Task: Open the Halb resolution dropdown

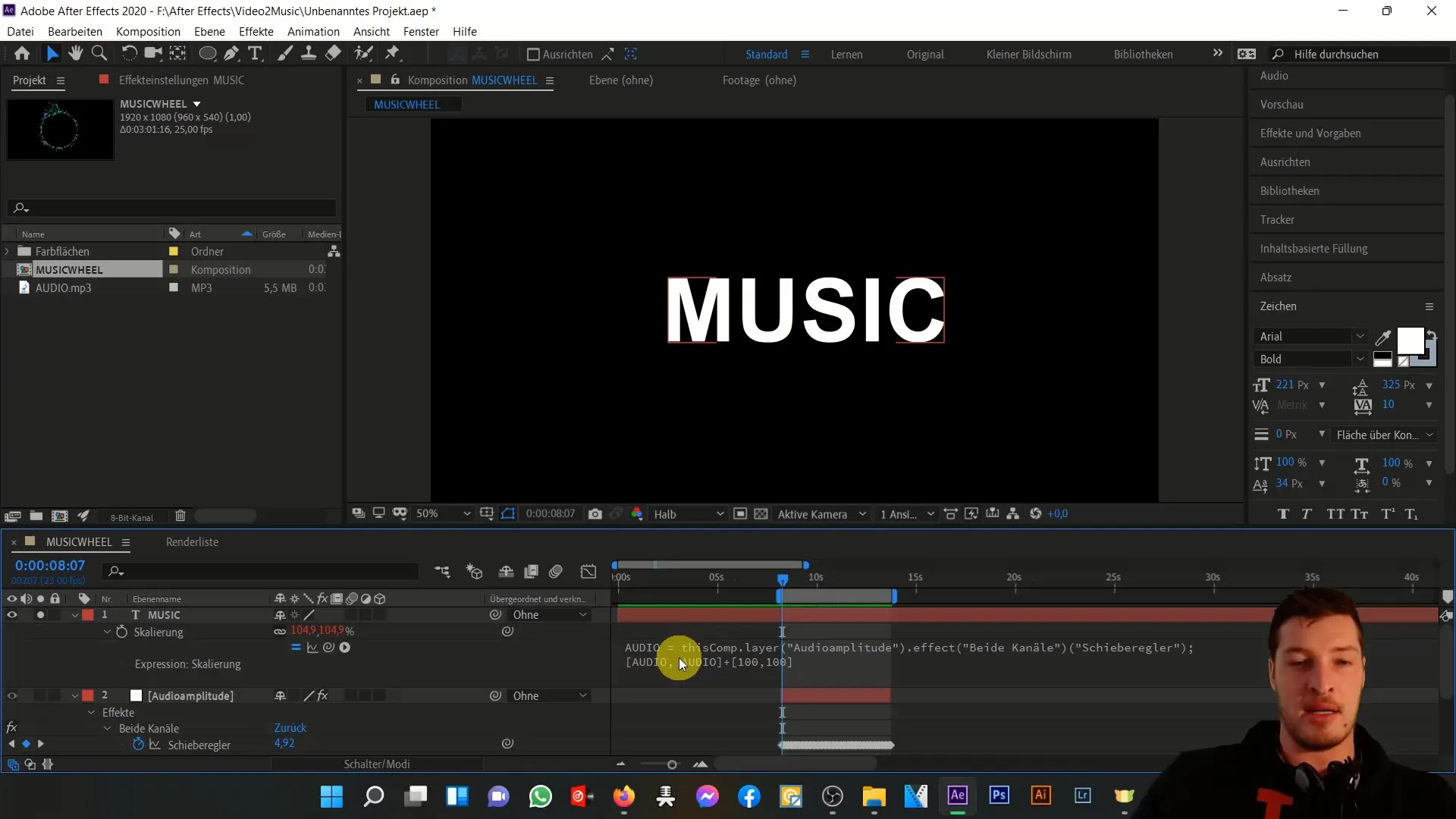Action: point(689,514)
